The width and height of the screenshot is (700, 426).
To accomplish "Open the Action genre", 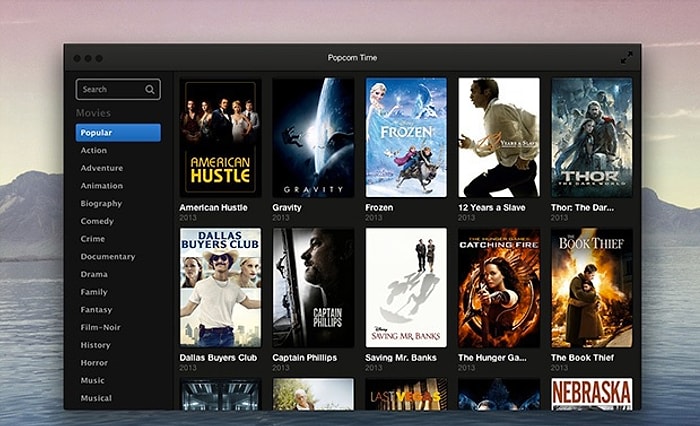I will pyautogui.click(x=94, y=150).
